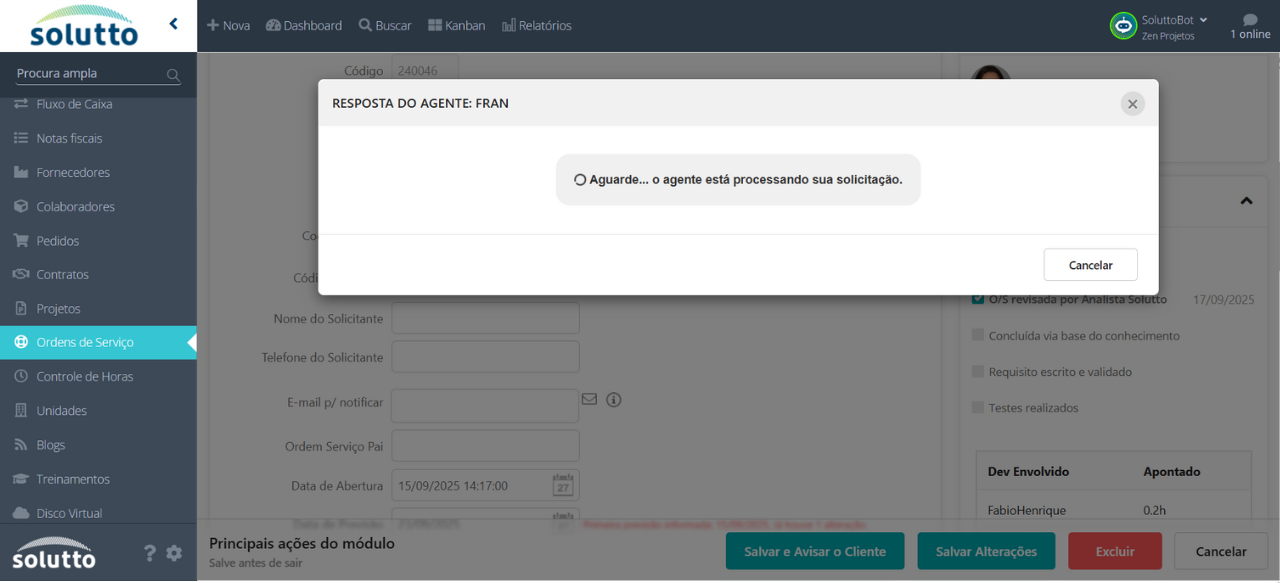
Task: Close the Resposta do Agente dialog
Action: coord(1132,104)
